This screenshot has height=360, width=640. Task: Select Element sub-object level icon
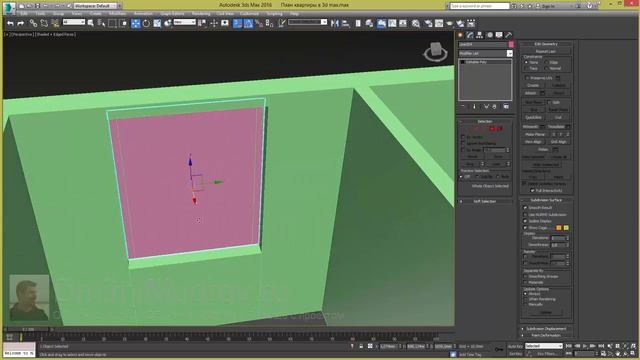499,129
